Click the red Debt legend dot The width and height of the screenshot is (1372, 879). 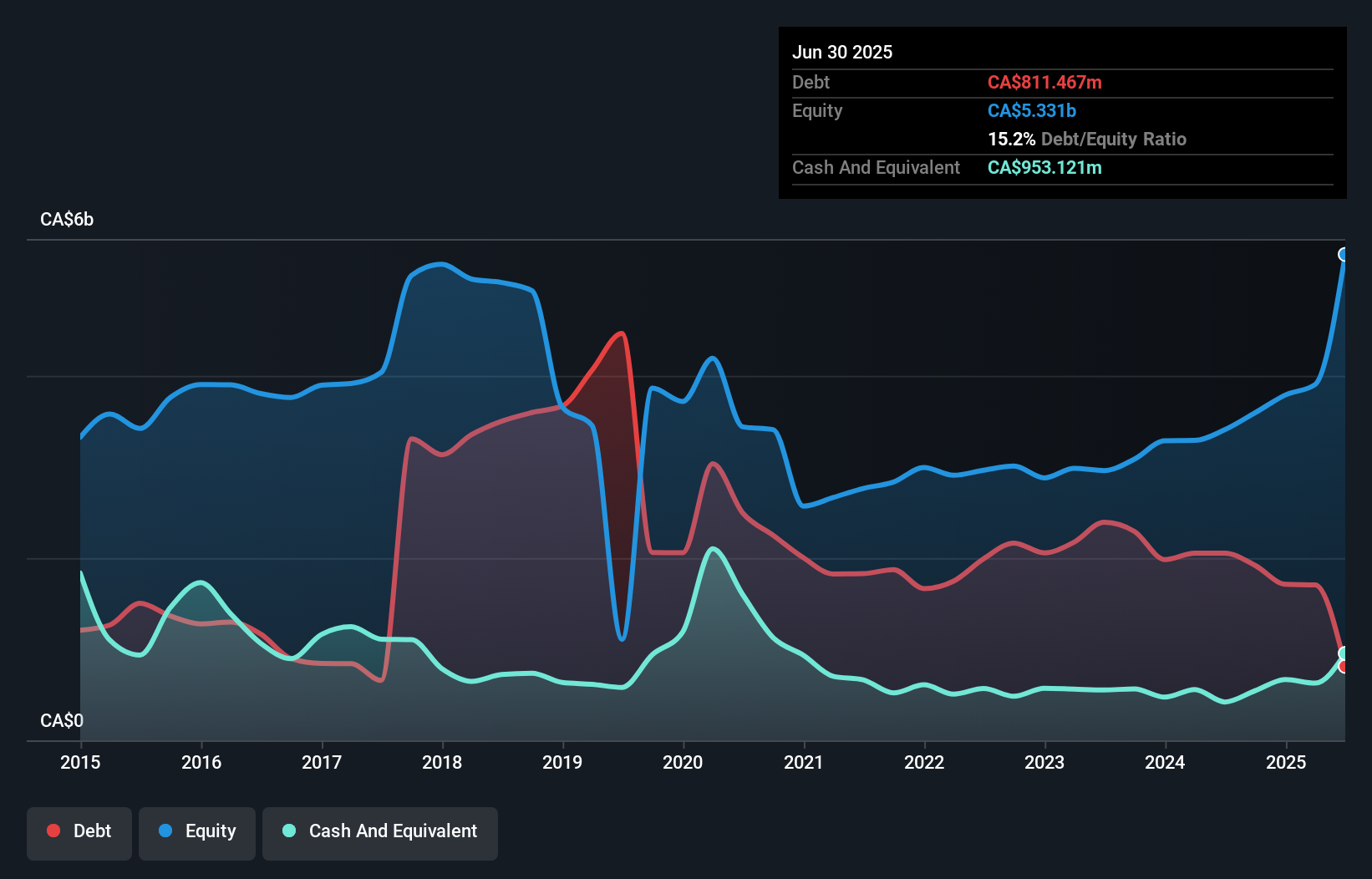pos(53,831)
